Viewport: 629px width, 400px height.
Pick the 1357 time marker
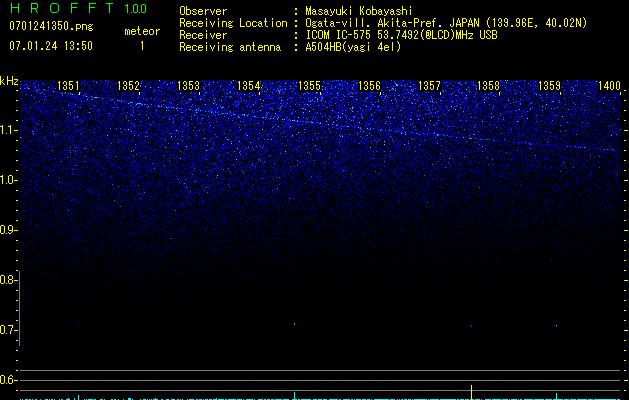(x=429, y=86)
